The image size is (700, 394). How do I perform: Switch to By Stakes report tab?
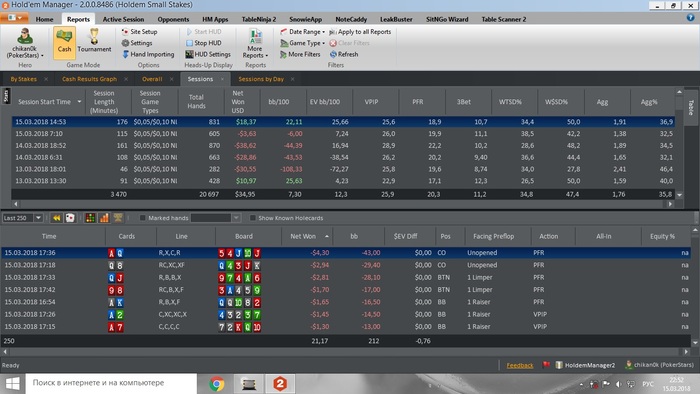pos(24,79)
